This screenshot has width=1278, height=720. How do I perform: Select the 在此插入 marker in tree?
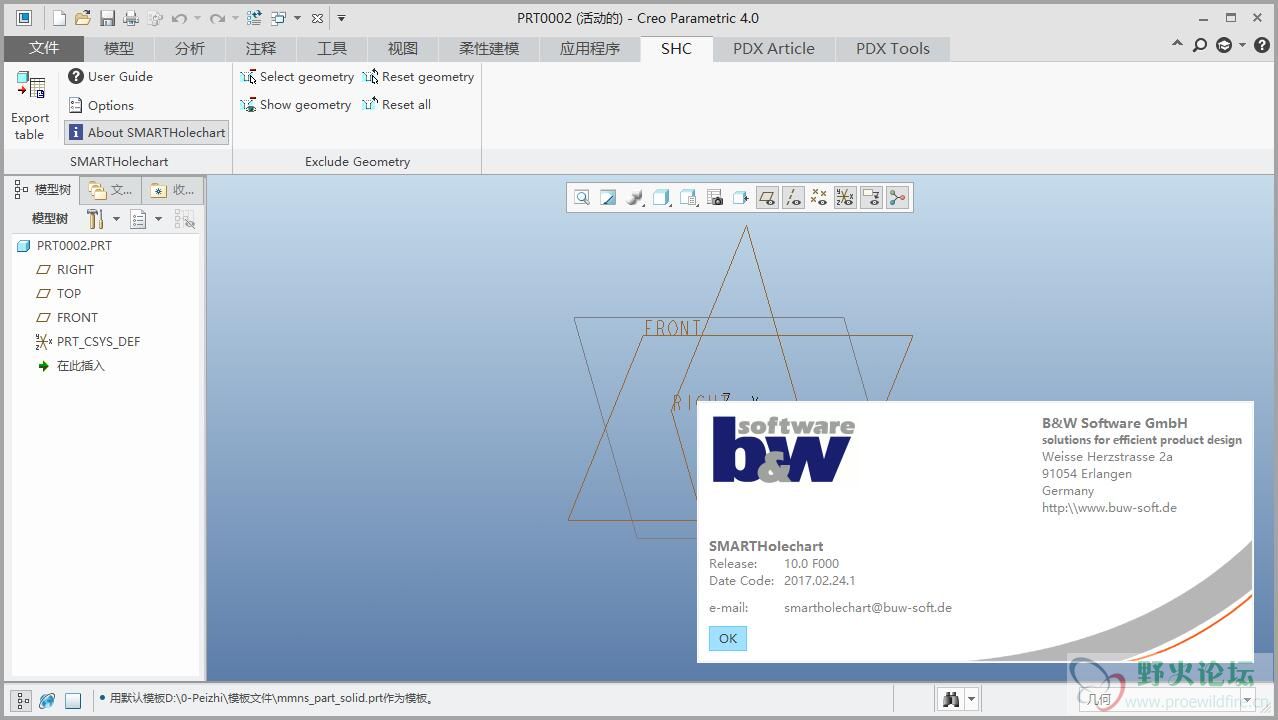coord(71,365)
